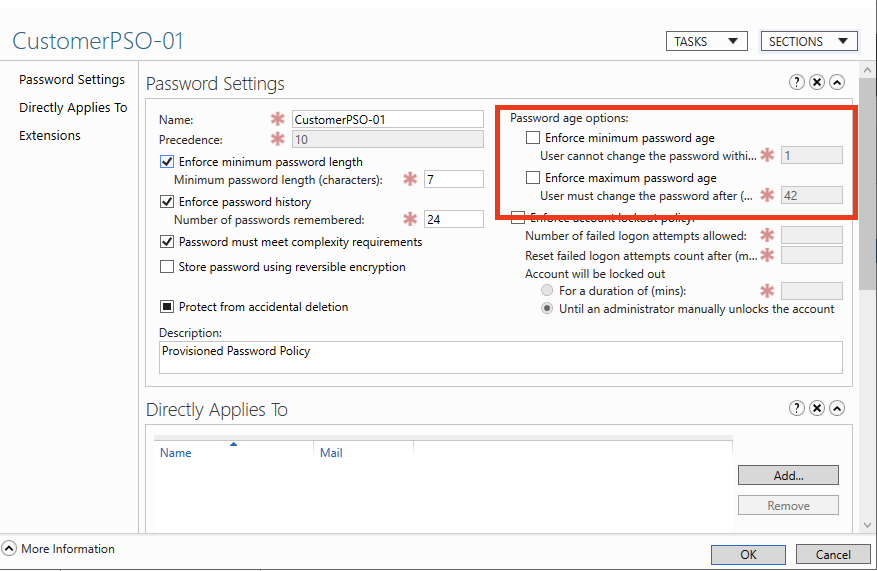
Task: Click help icon in Password Settings header
Action: [x=797, y=83]
